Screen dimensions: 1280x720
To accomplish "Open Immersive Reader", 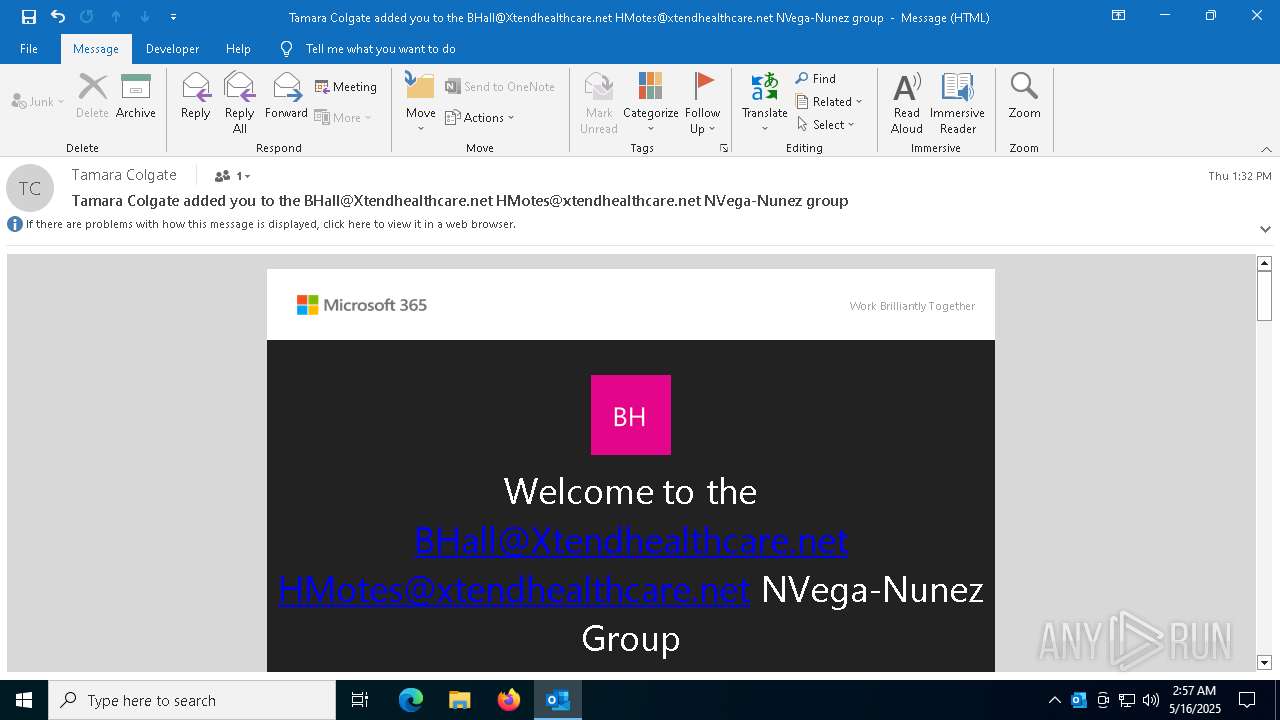I will pyautogui.click(x=958, y=102).
